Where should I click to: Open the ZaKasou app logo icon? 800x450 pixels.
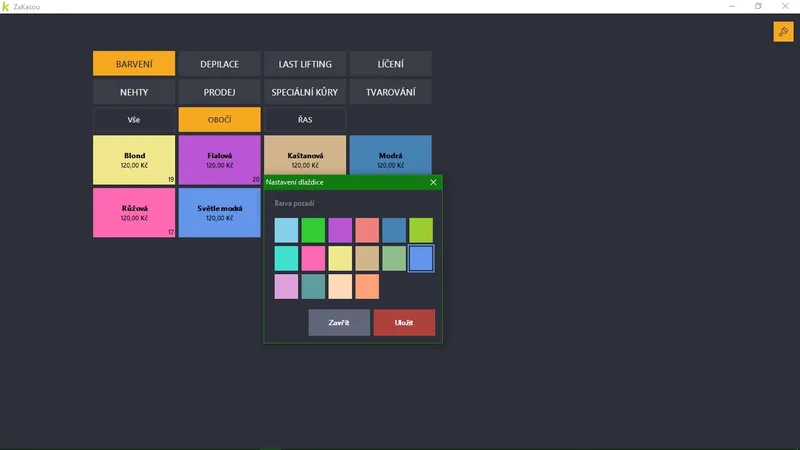[6, 7]
